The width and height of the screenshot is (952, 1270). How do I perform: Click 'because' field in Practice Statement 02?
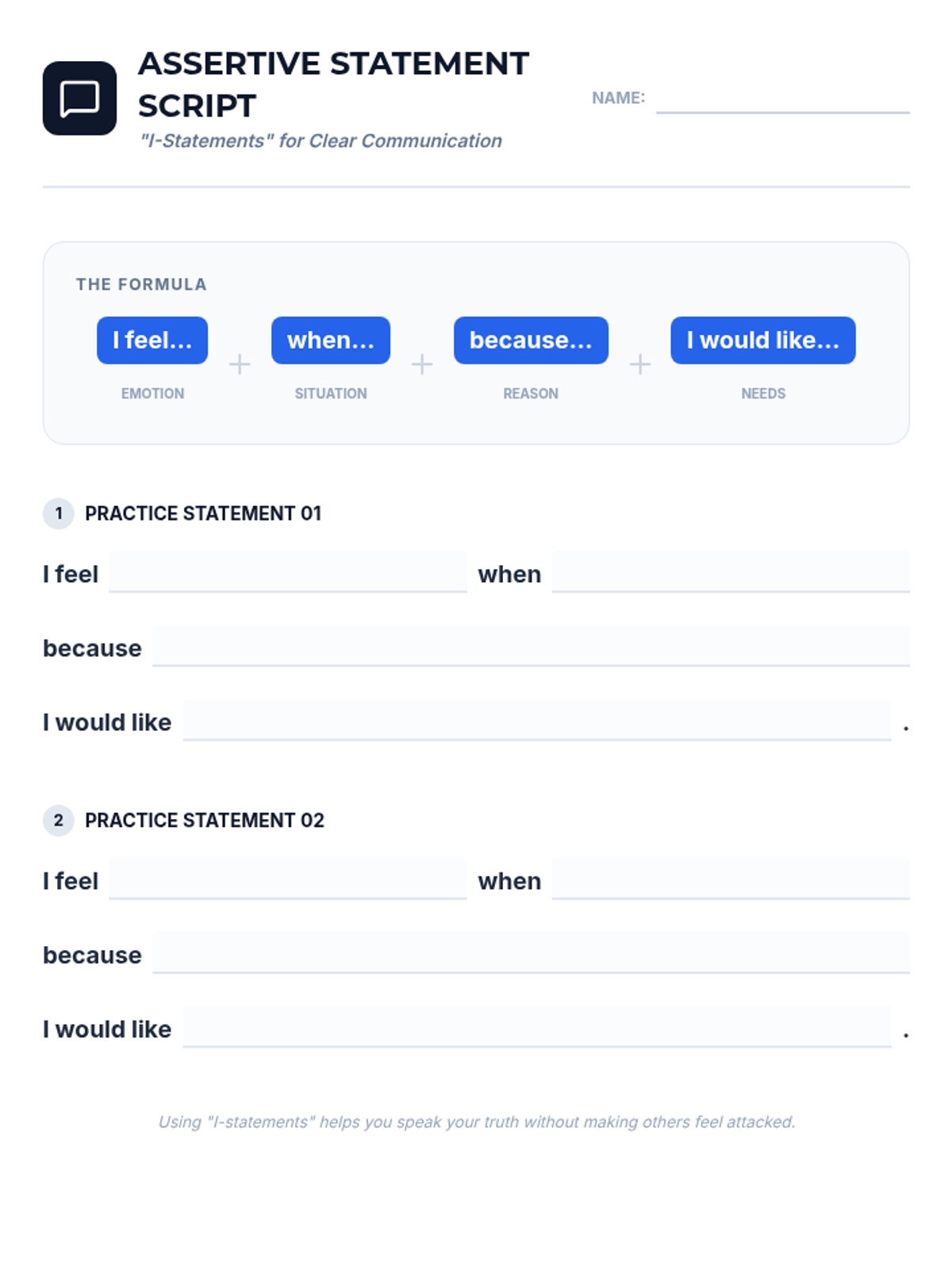(530, 952)
